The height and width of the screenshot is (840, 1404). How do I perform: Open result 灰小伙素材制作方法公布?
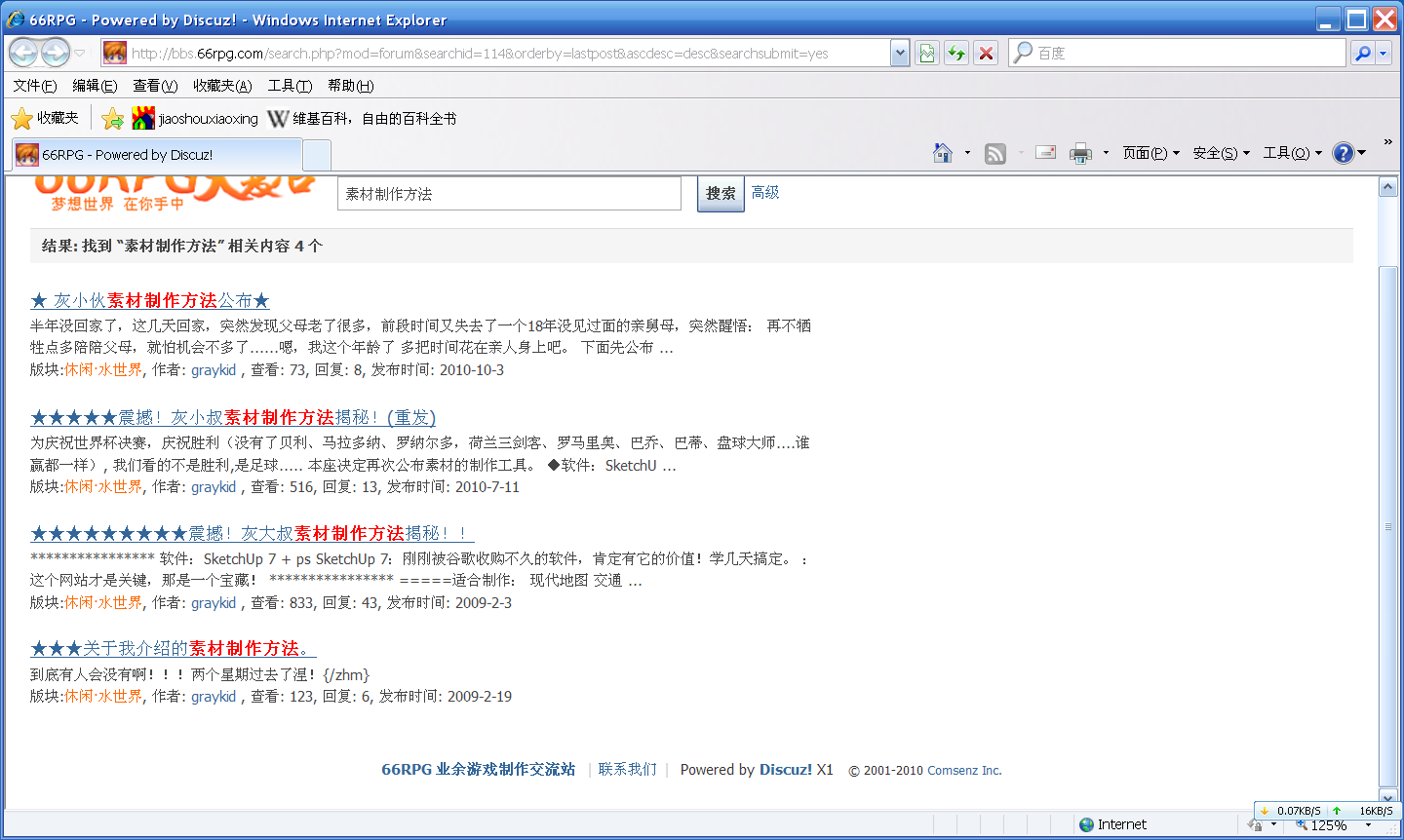click(150, 301)
